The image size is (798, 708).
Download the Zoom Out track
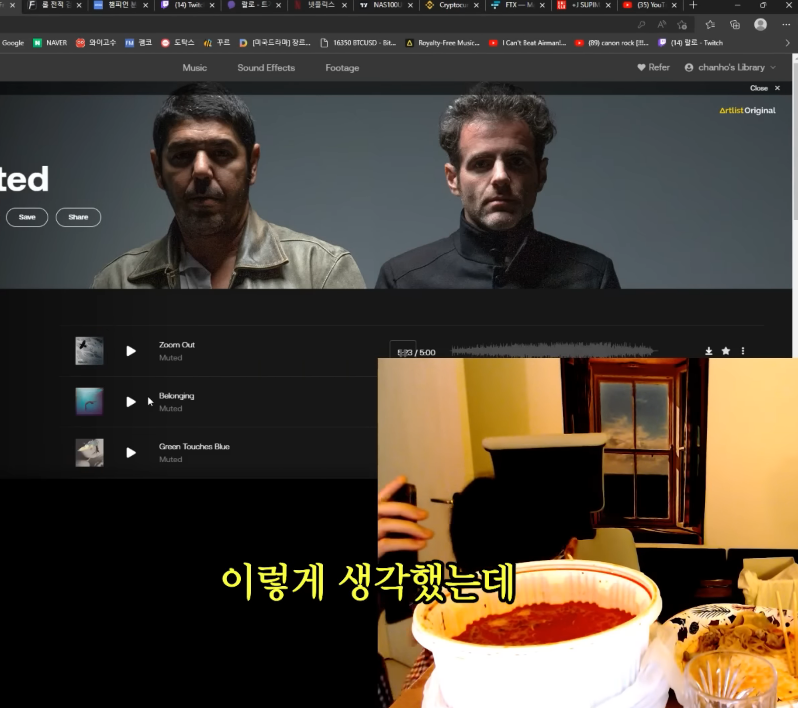708,351
